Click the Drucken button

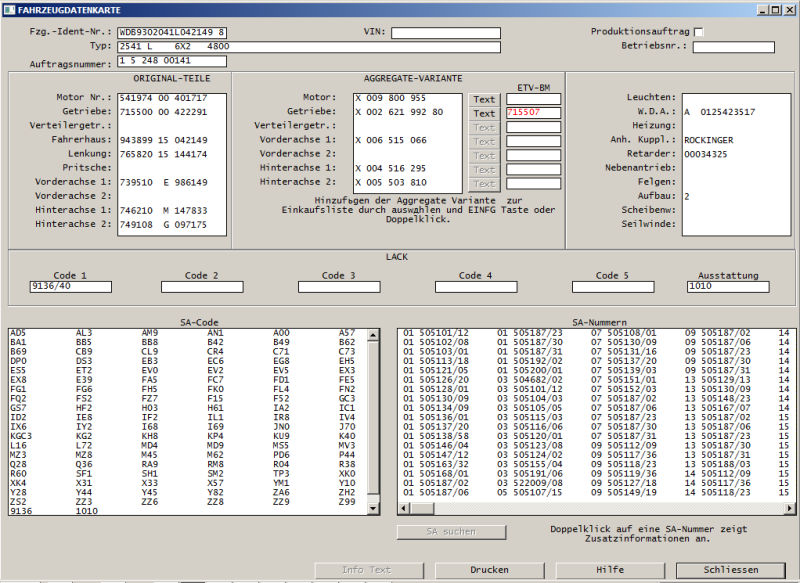tap(489, 570)
